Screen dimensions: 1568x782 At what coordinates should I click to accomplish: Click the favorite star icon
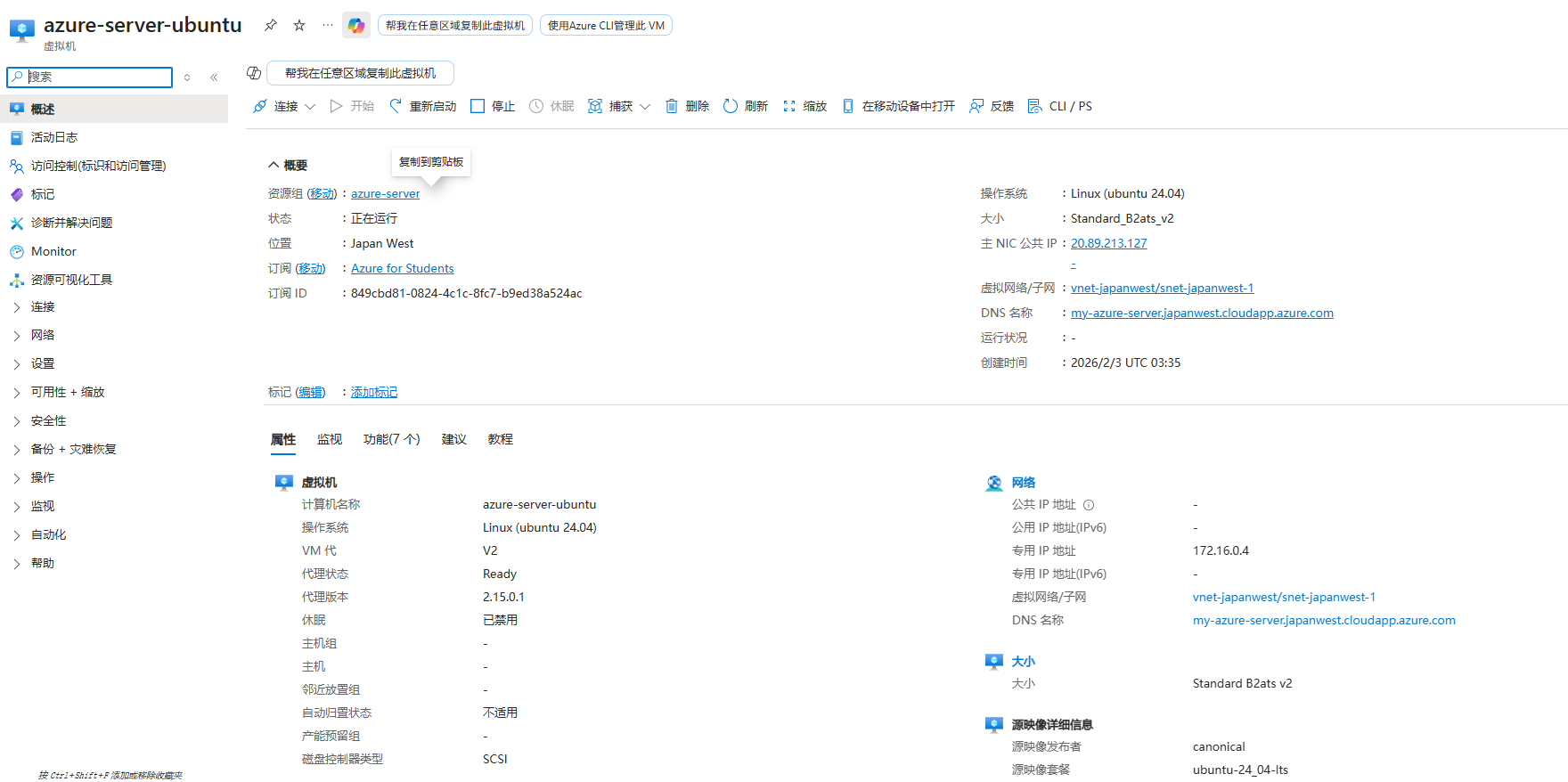(299, 25)
